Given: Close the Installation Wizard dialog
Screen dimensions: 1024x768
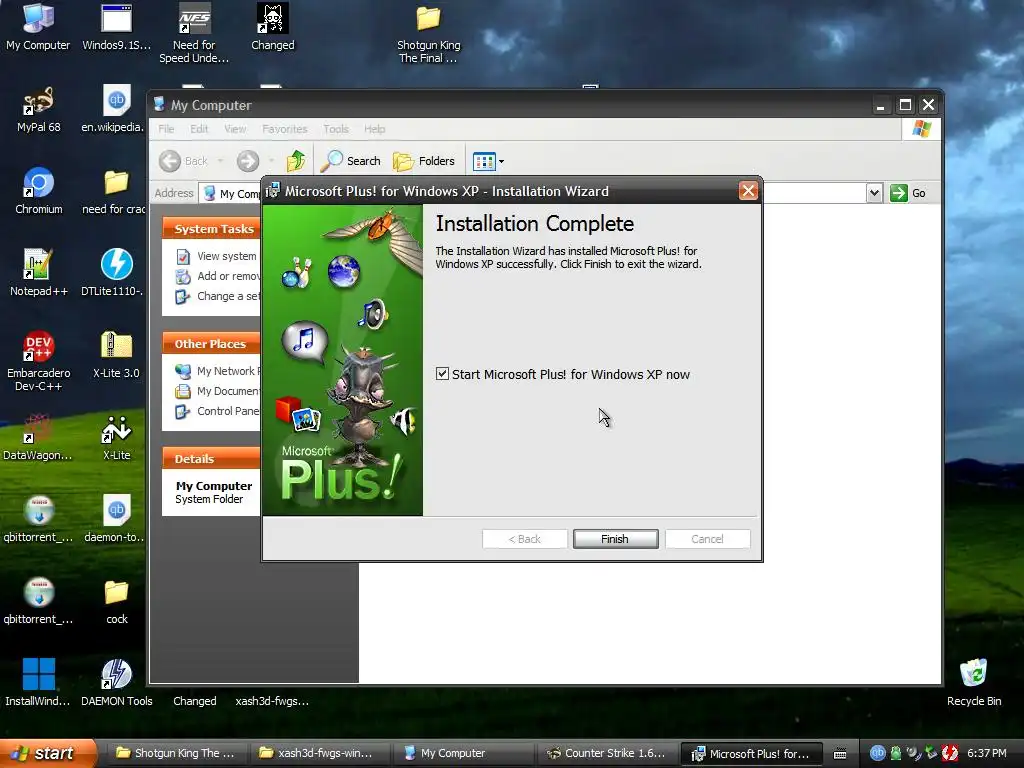Looking at the screenshot, I should [748, 191].
